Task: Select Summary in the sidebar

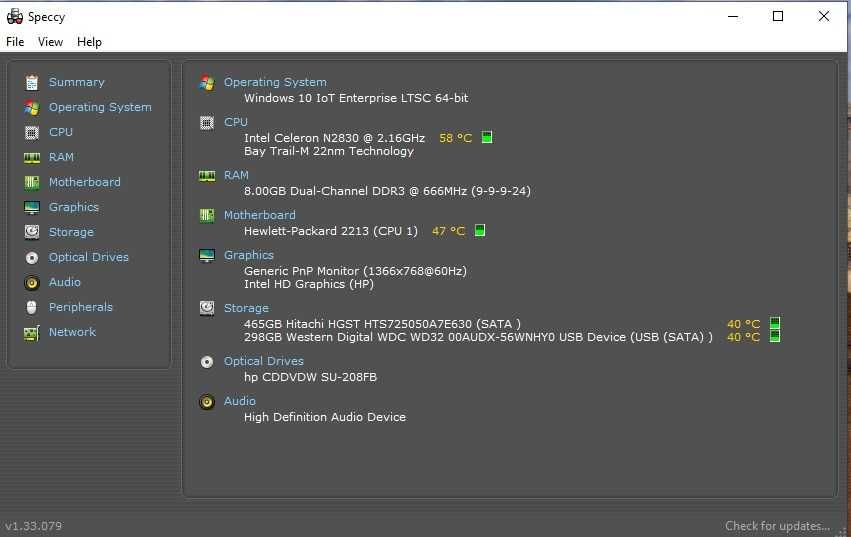Action: click(76, 82)
